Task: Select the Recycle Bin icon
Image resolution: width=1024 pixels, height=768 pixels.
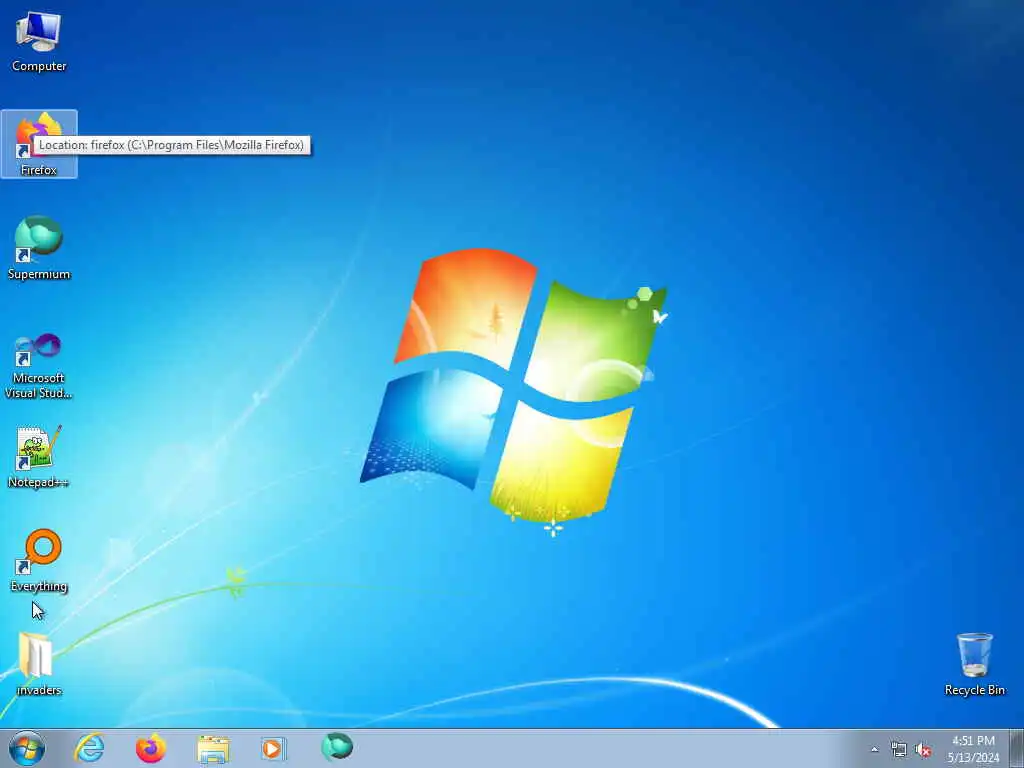Action: click(x=974, y=664)
